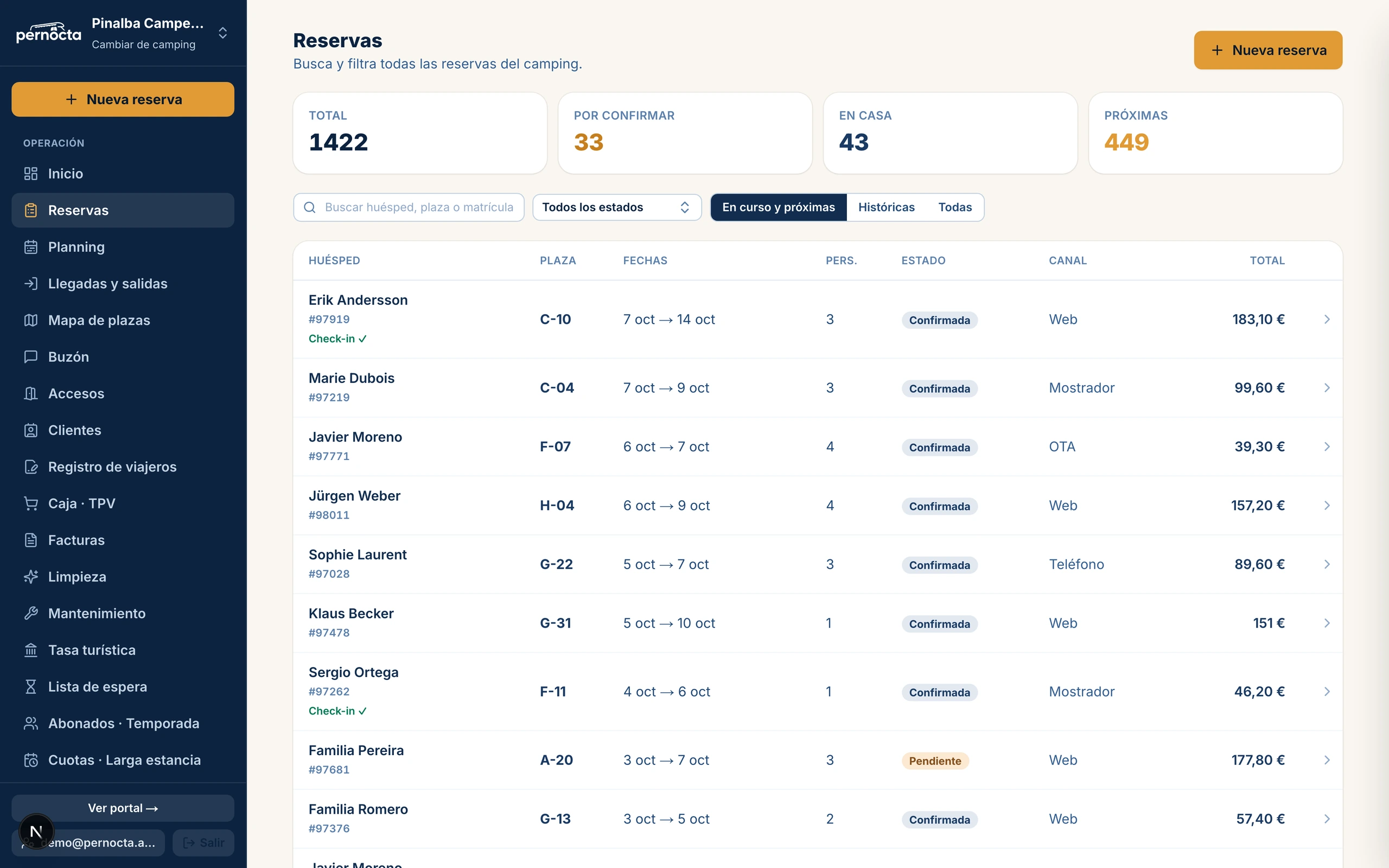Screen dimensions: 1389x868
Task: Click the Llegadas y salidas arrow icon
Action: tap(31, 284)
